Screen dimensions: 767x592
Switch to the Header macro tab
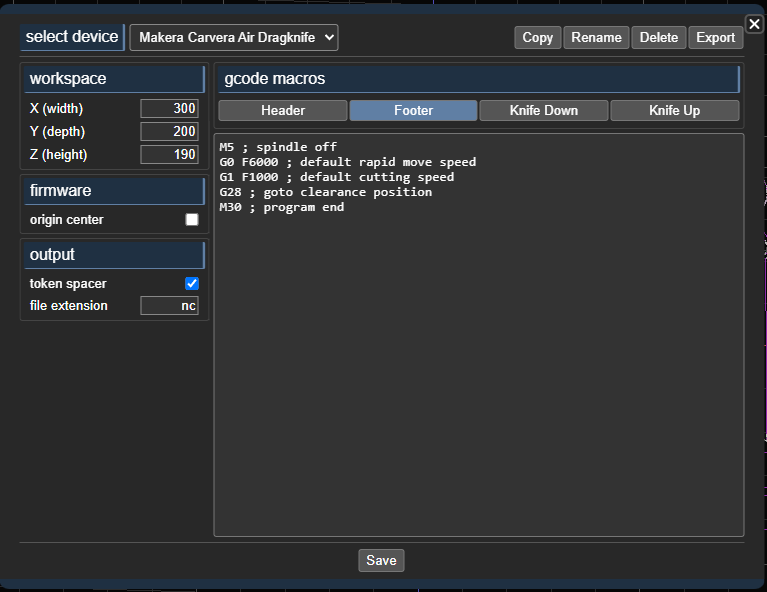click(x=283, y=110)
